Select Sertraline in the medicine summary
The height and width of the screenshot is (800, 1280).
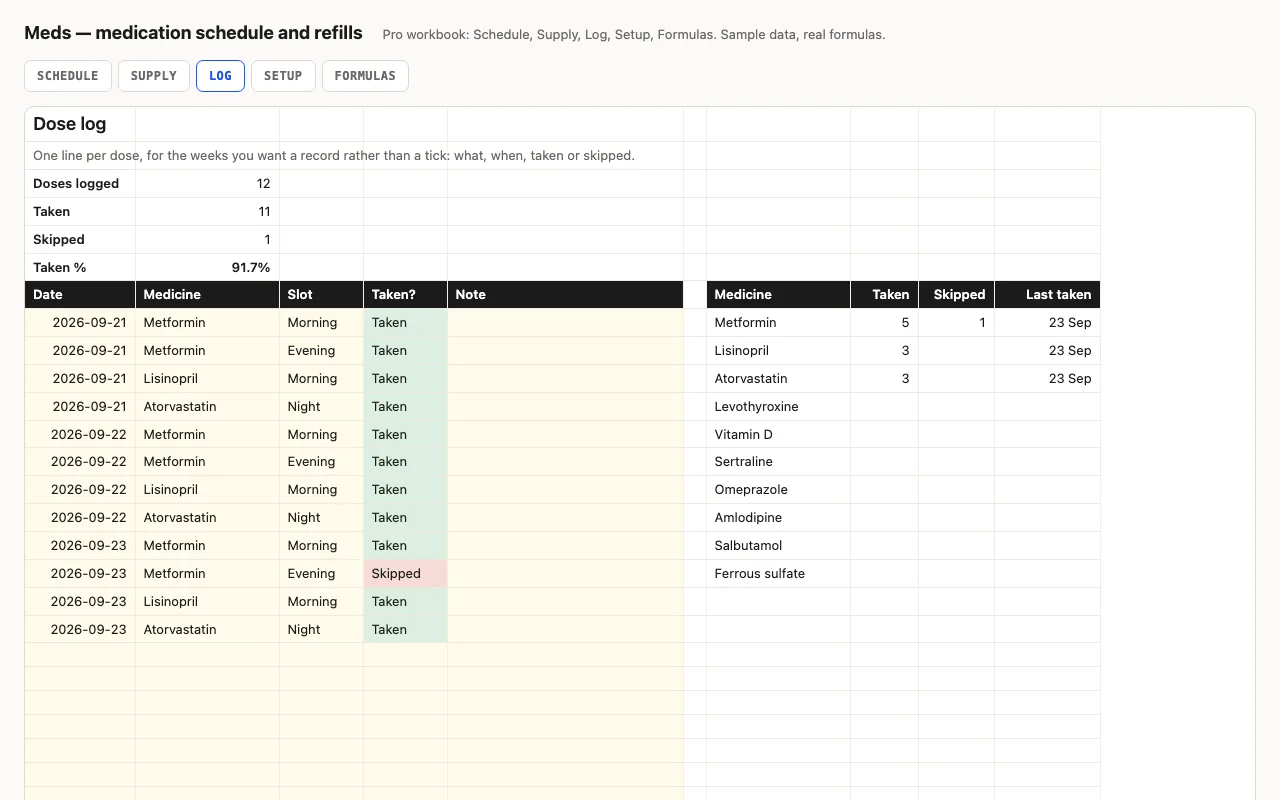[778, 462]
